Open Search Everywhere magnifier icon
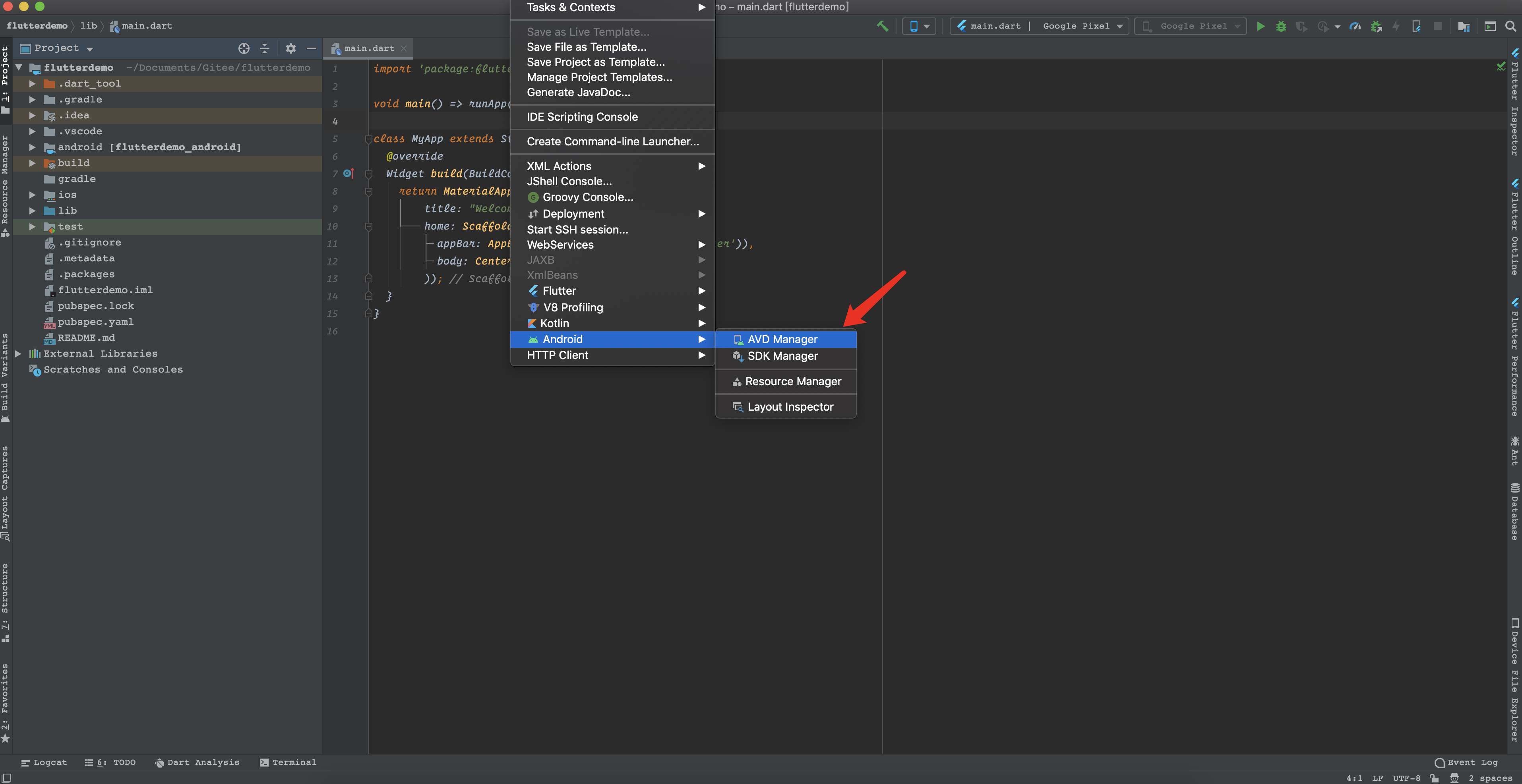 (1510, 26)
